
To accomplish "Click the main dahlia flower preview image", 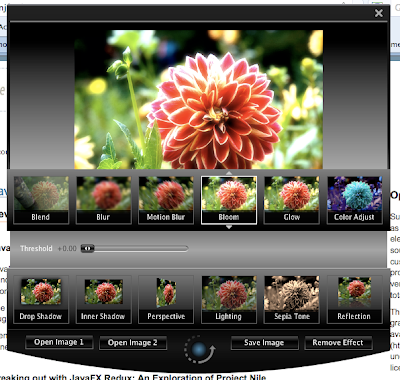I will [x=198, y=99].
